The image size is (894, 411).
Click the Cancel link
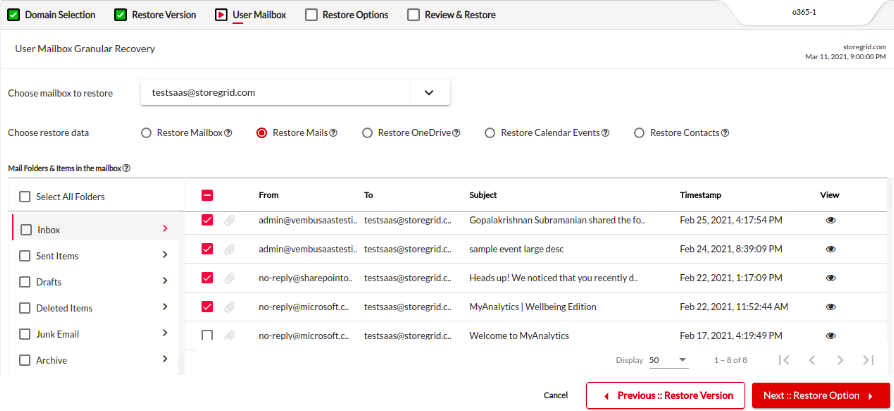(x=555, y=395)
